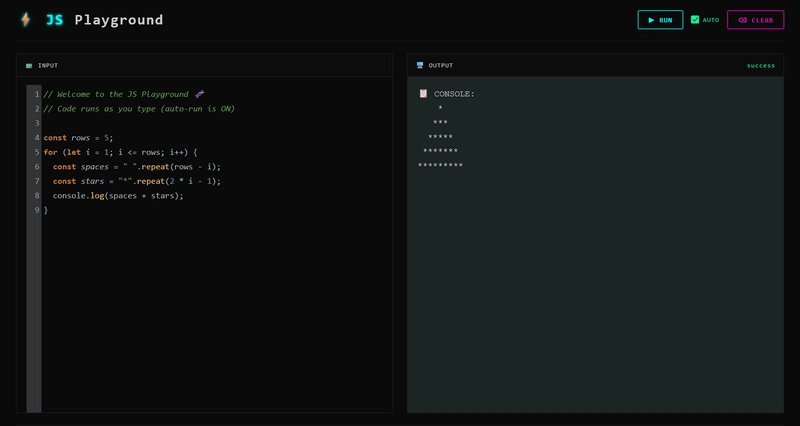Click the const spaces code line

tap(137, 167)
